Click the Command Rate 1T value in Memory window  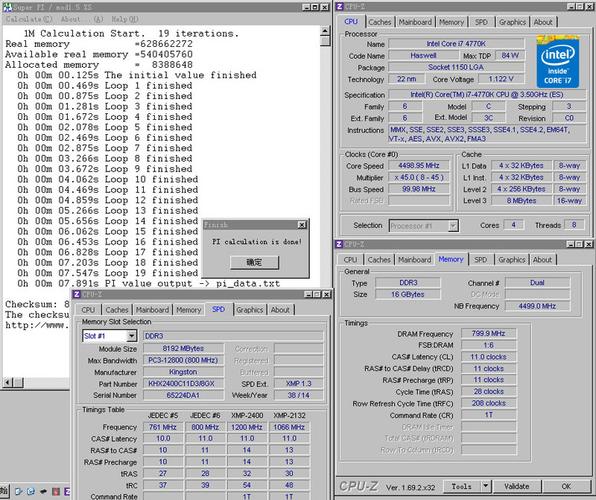(x=488, y=415)
